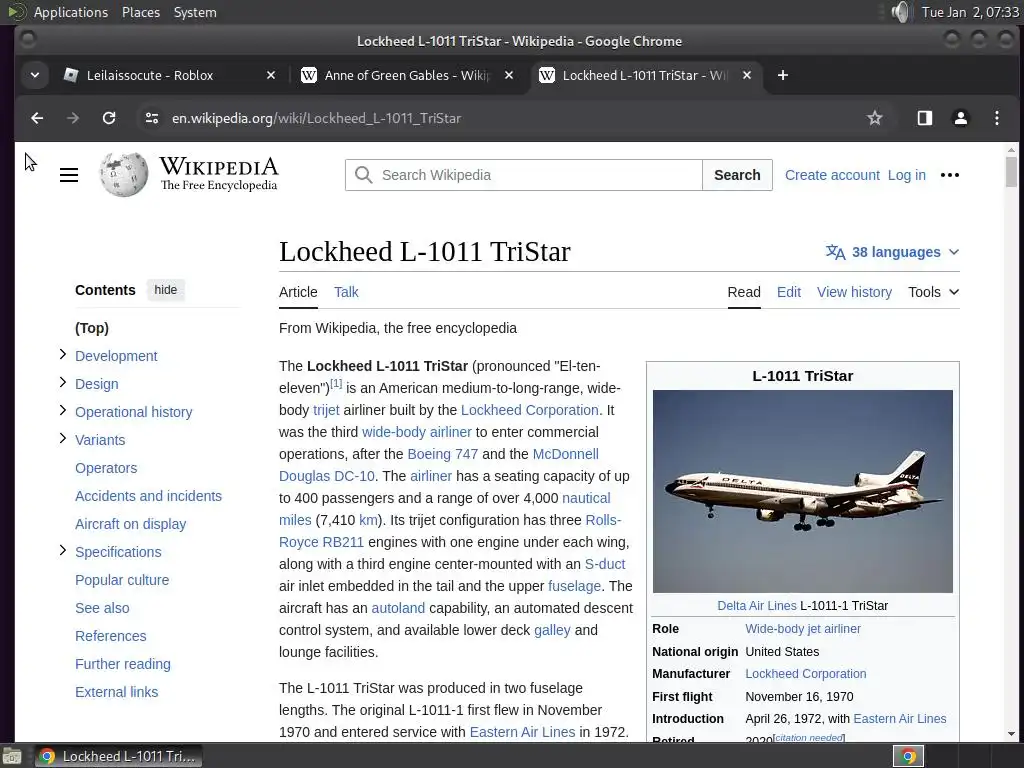This screenshot has width=1024, height=768.
Task: Expand the Specifications section arrow
Action: pyautogui.click(x=63, y=551)
